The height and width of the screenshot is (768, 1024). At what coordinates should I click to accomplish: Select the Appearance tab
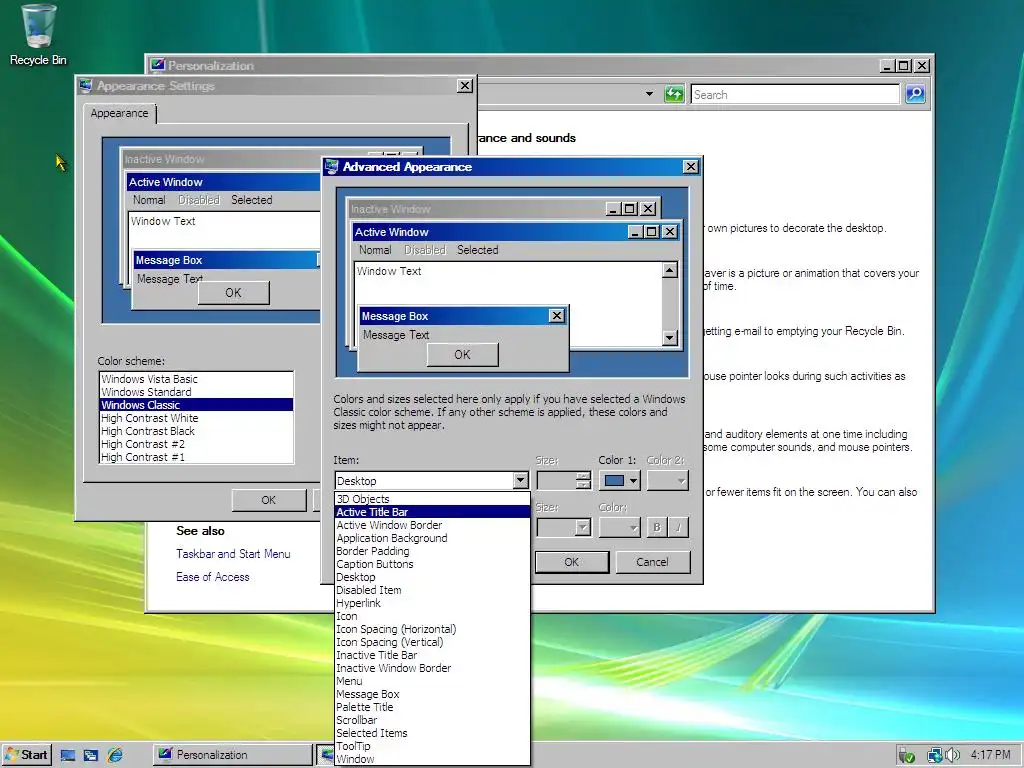pos(120,113)
